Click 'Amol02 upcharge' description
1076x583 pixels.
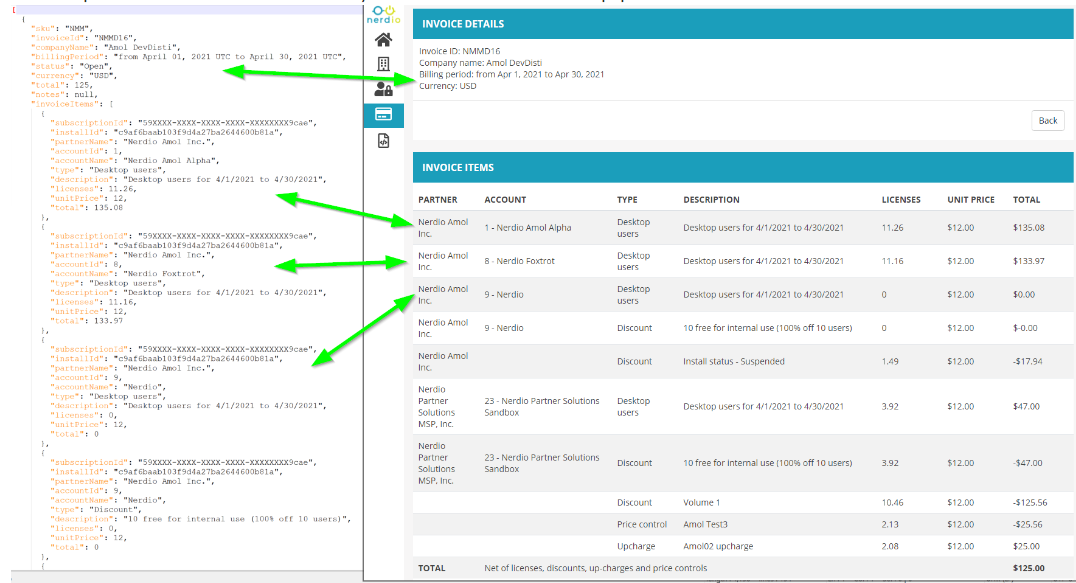point(718,547)
